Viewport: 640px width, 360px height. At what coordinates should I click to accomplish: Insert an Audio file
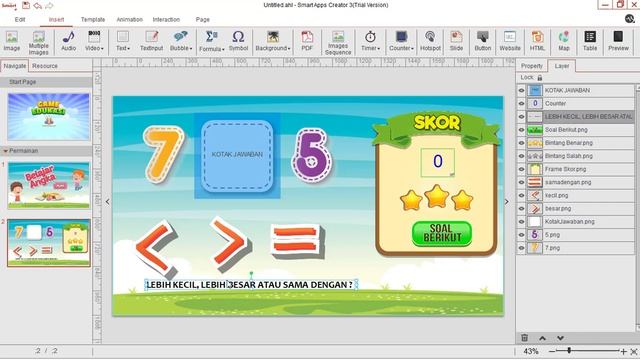tap(68, 41)
